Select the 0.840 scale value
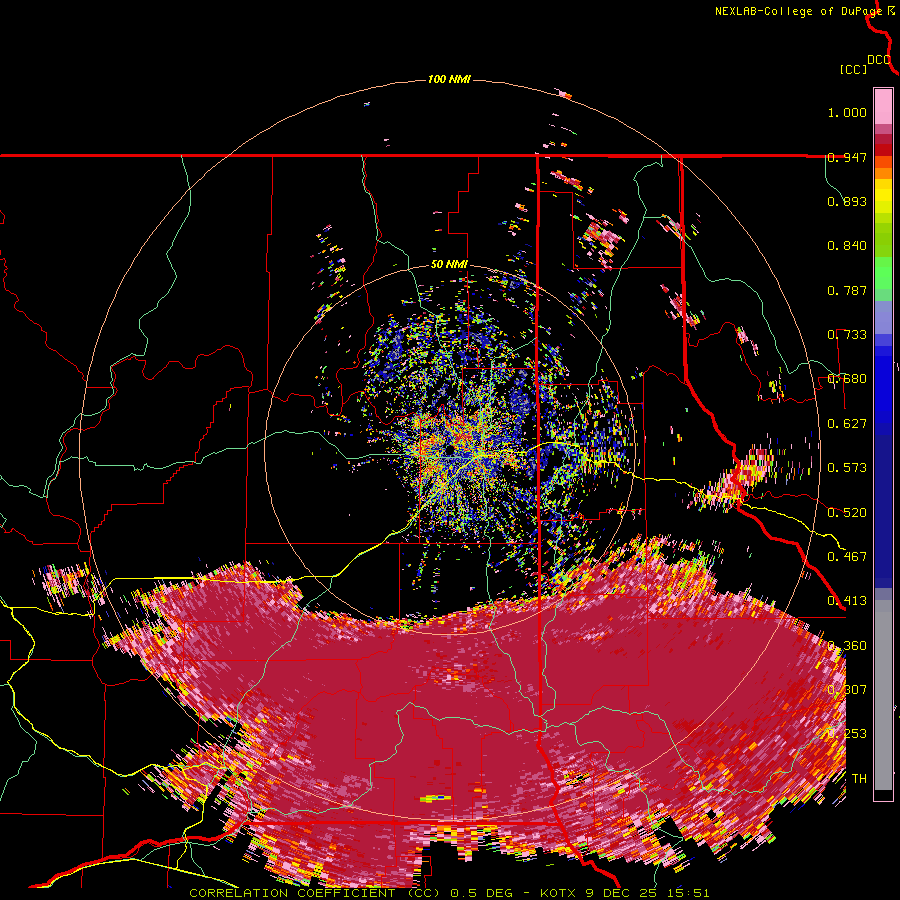The width and height of the screenshot is (900, 900). (847, 246)
